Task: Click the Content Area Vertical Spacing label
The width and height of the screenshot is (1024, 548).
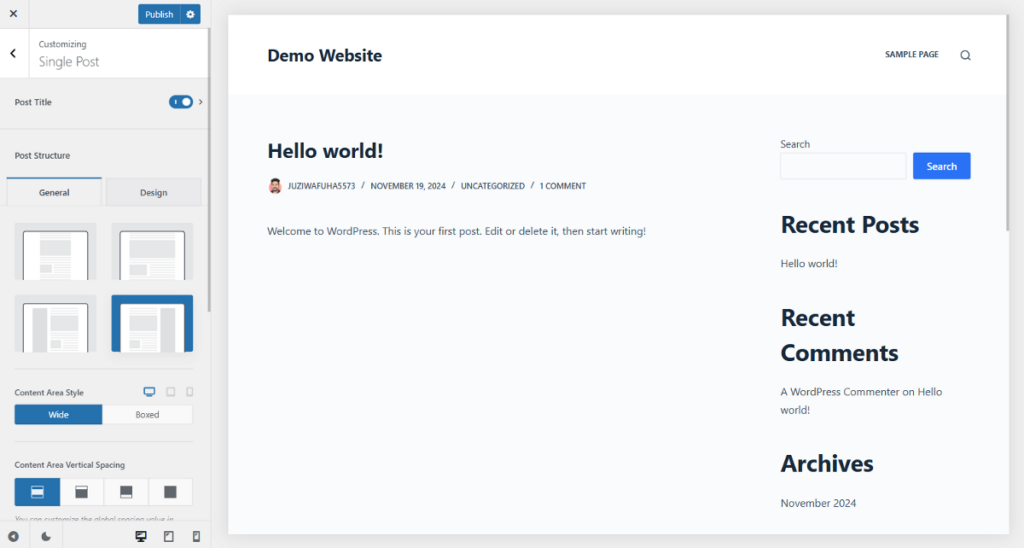Action: [x=70, y=465]
